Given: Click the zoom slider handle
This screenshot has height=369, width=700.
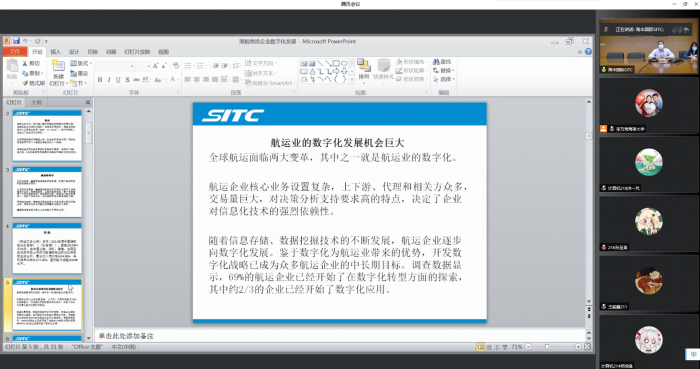Looking at the screenshot, I should 547,347.
